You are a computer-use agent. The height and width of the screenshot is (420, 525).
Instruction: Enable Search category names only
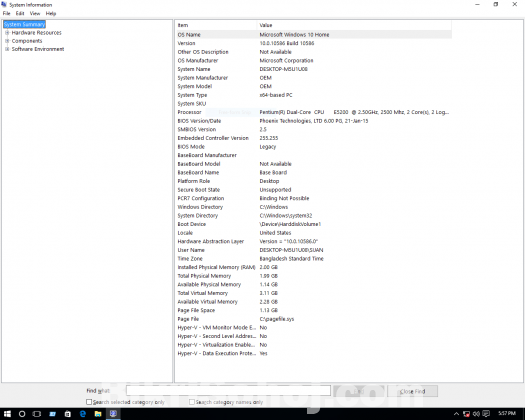[x=192, y=402]
